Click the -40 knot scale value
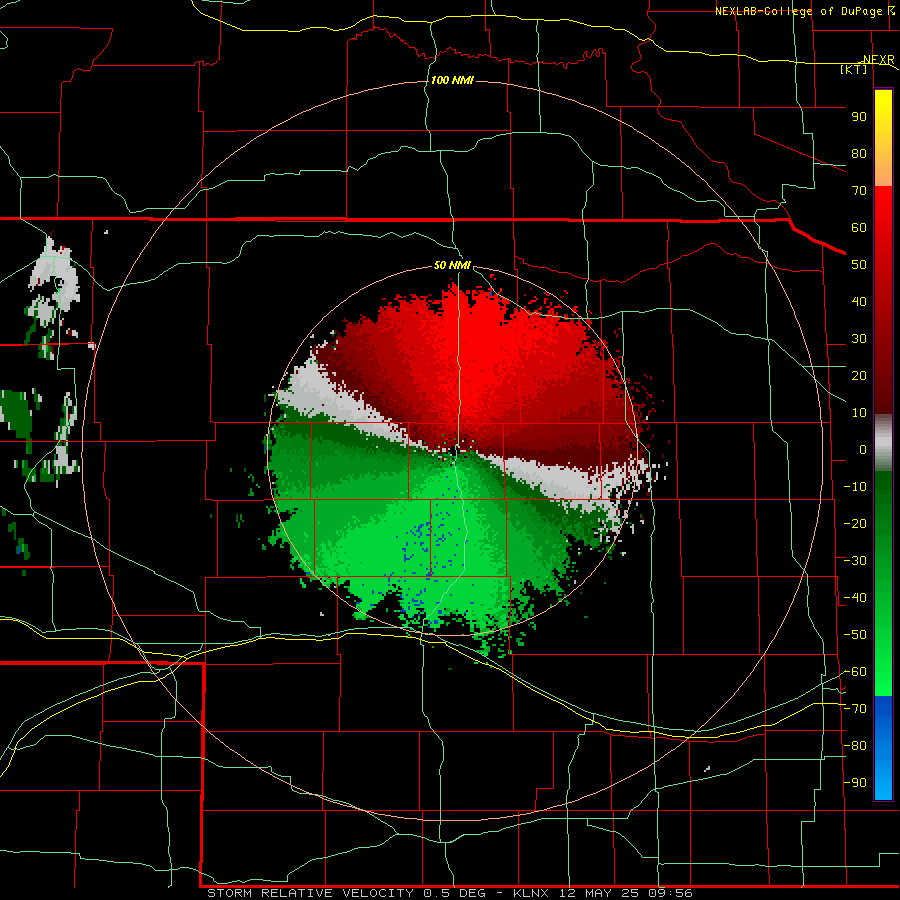This screenshot has height=900, width=900. [855, 598]
